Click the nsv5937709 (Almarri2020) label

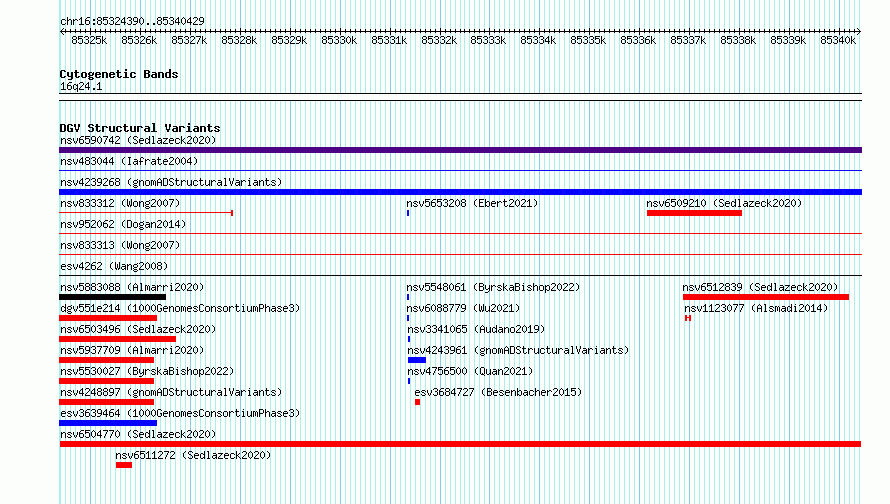132,350
